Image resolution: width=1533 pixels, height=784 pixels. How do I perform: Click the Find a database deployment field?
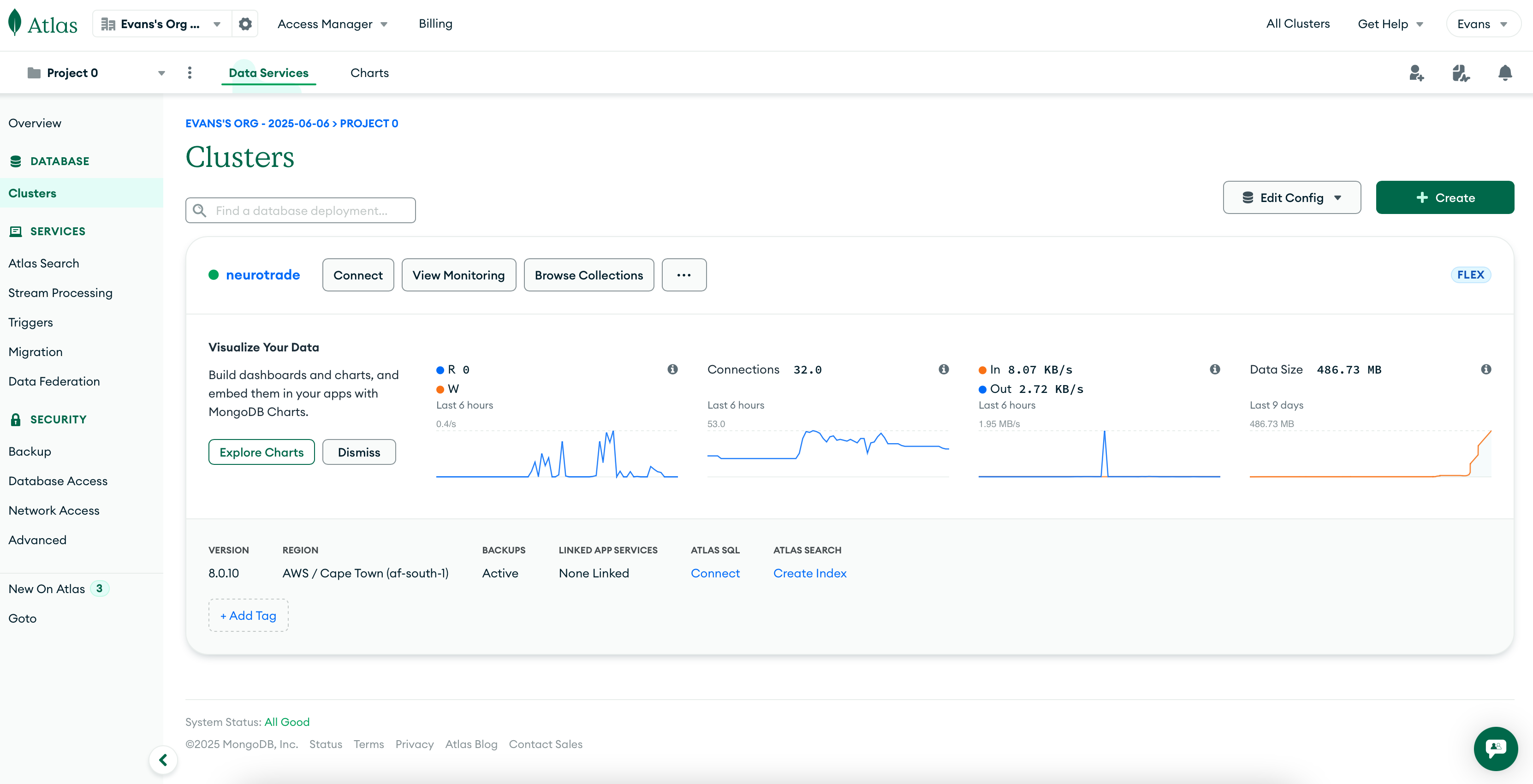click(301, 211)
